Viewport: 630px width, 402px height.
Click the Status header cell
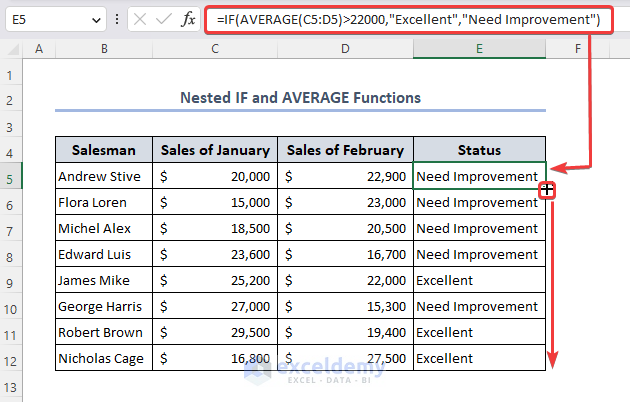tap(479, 150)
